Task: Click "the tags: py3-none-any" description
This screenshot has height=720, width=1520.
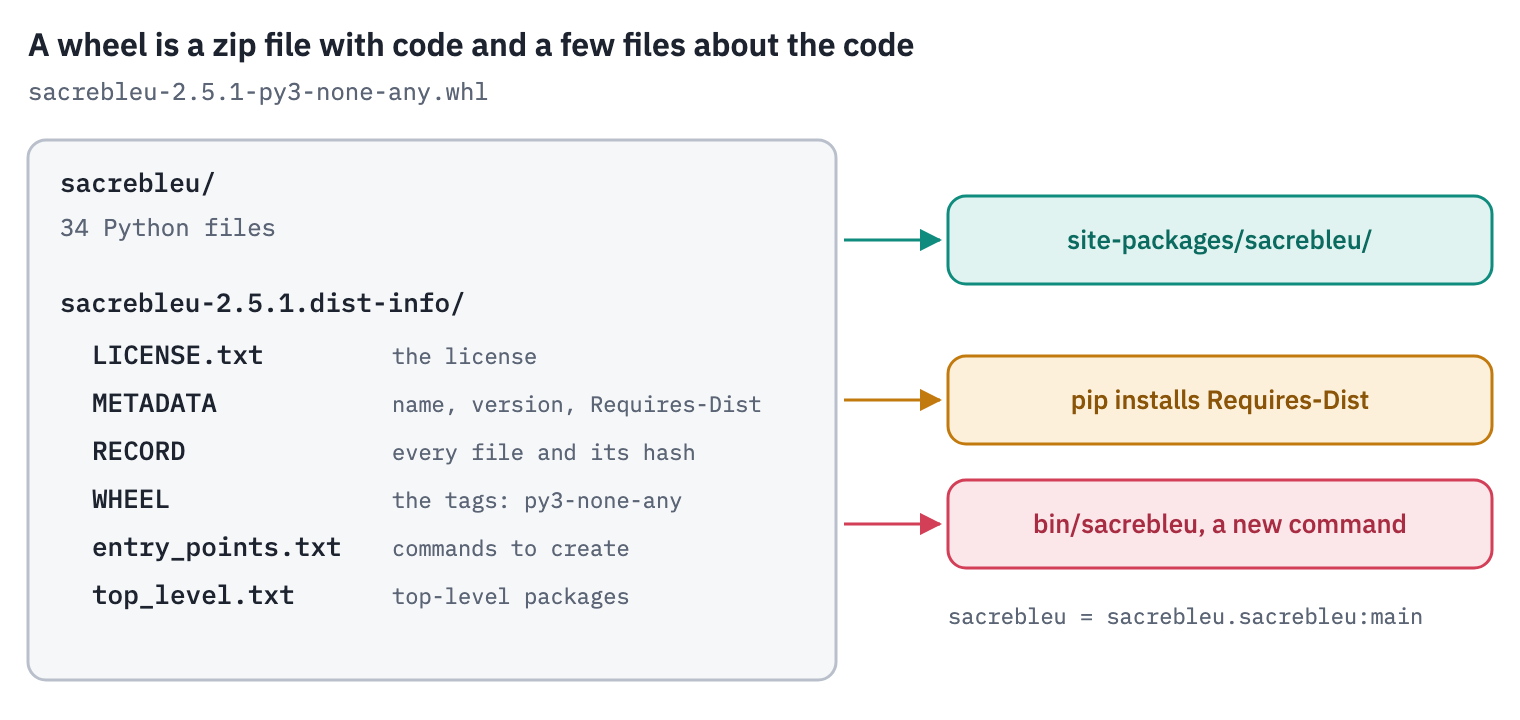Action: point(536,500)
